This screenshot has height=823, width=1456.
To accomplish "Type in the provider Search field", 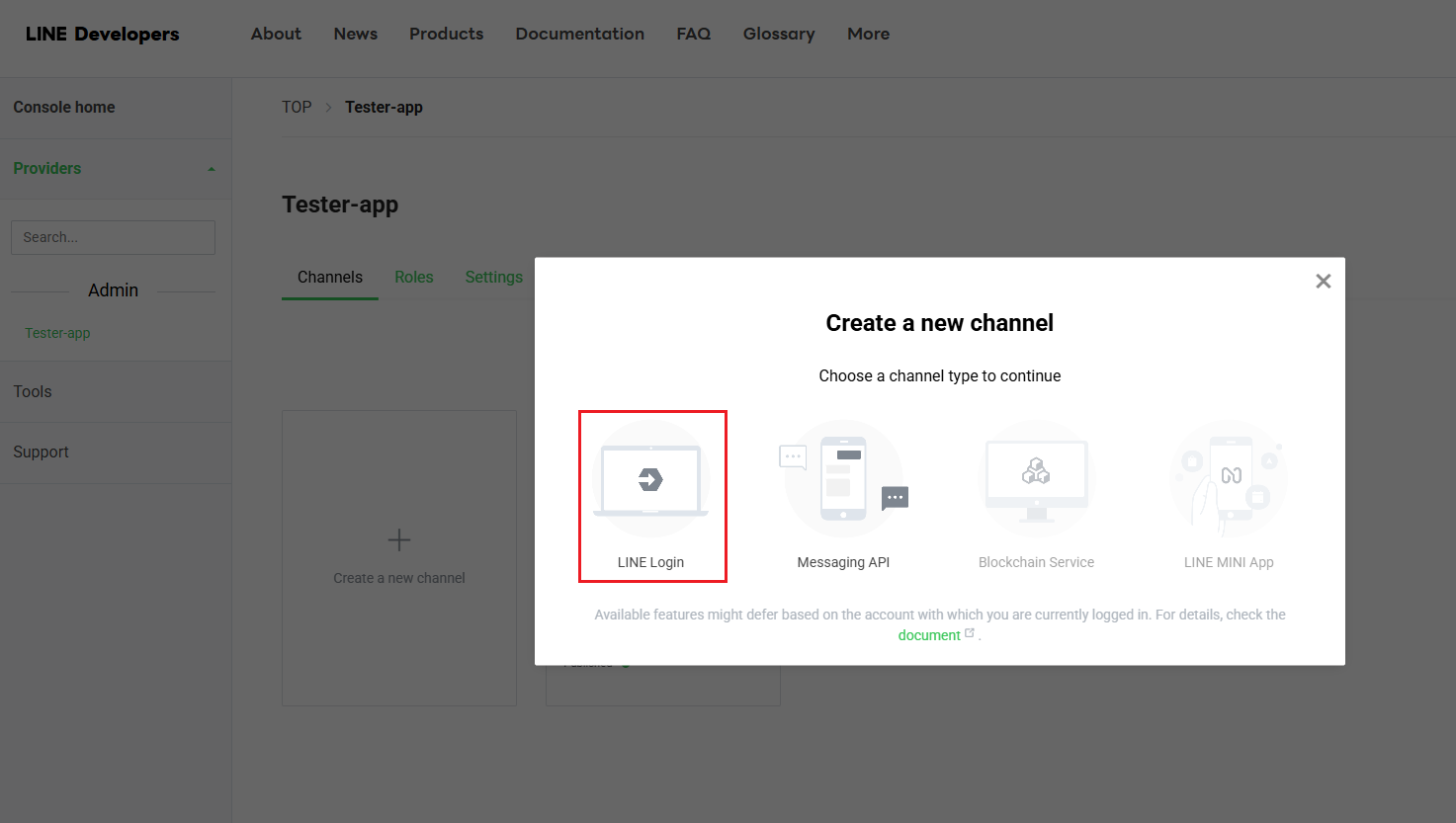I will (113, 238).
